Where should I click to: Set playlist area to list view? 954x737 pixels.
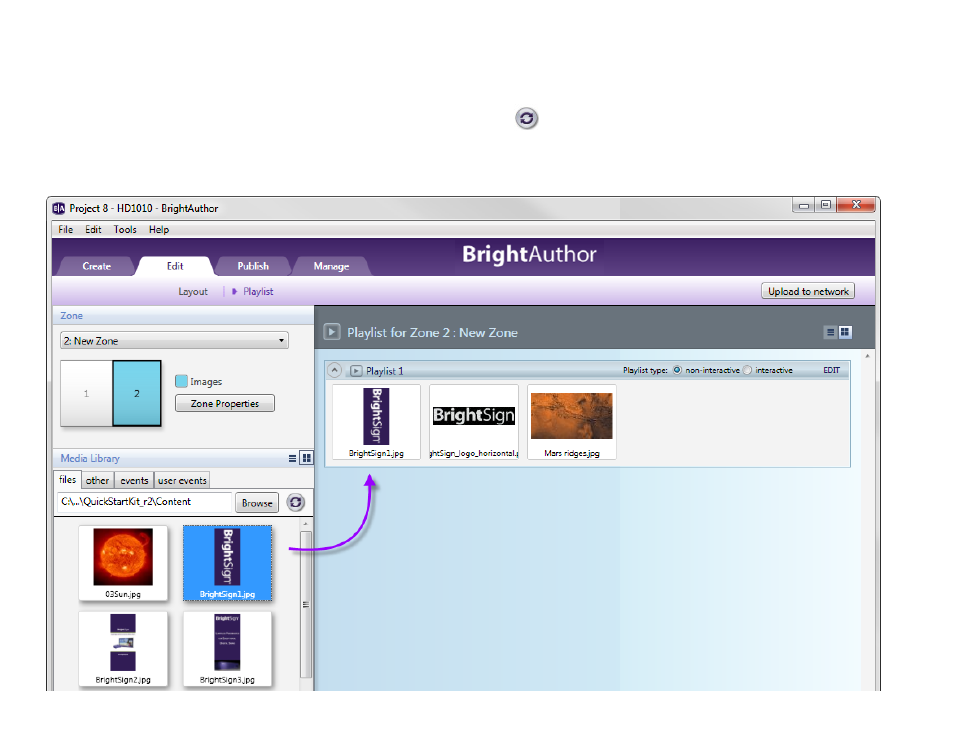[x=830, y=332]
